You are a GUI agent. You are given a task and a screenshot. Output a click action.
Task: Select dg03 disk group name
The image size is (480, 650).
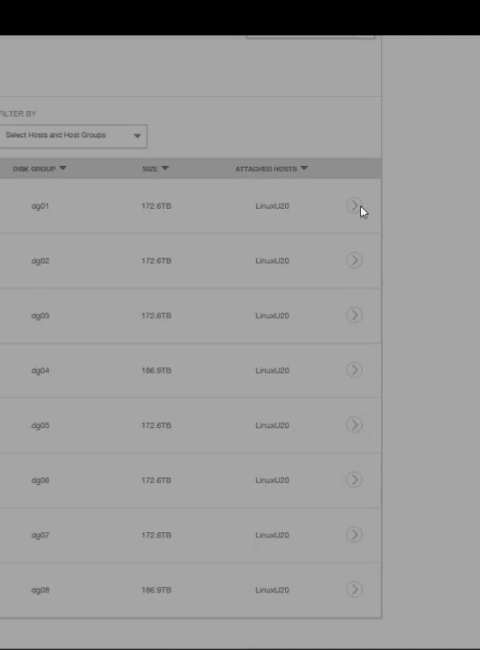[40, 316]
